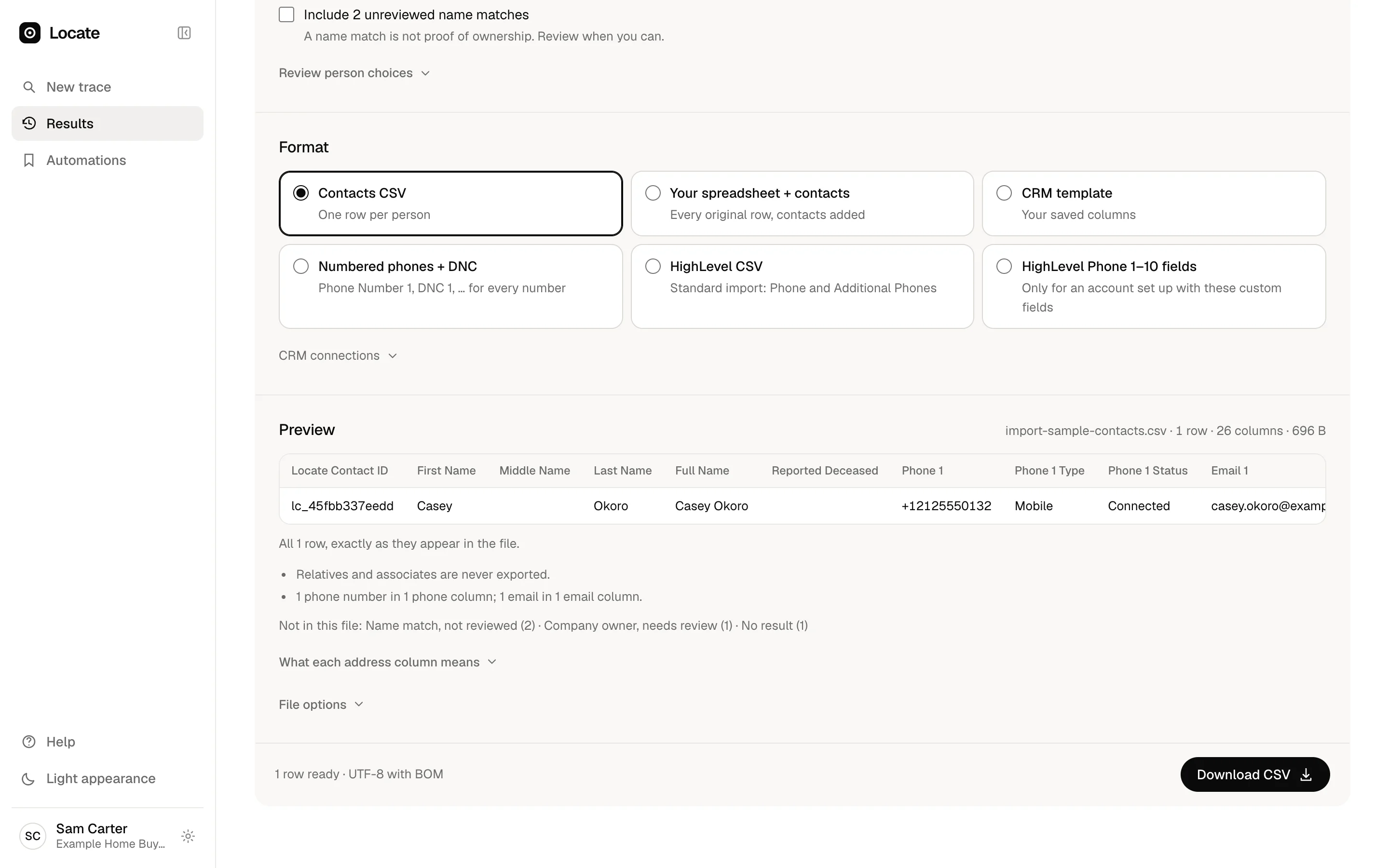The image size is (1389, 868).
Task: Click the SC avatar circle
Action: (x=33, y=836)
